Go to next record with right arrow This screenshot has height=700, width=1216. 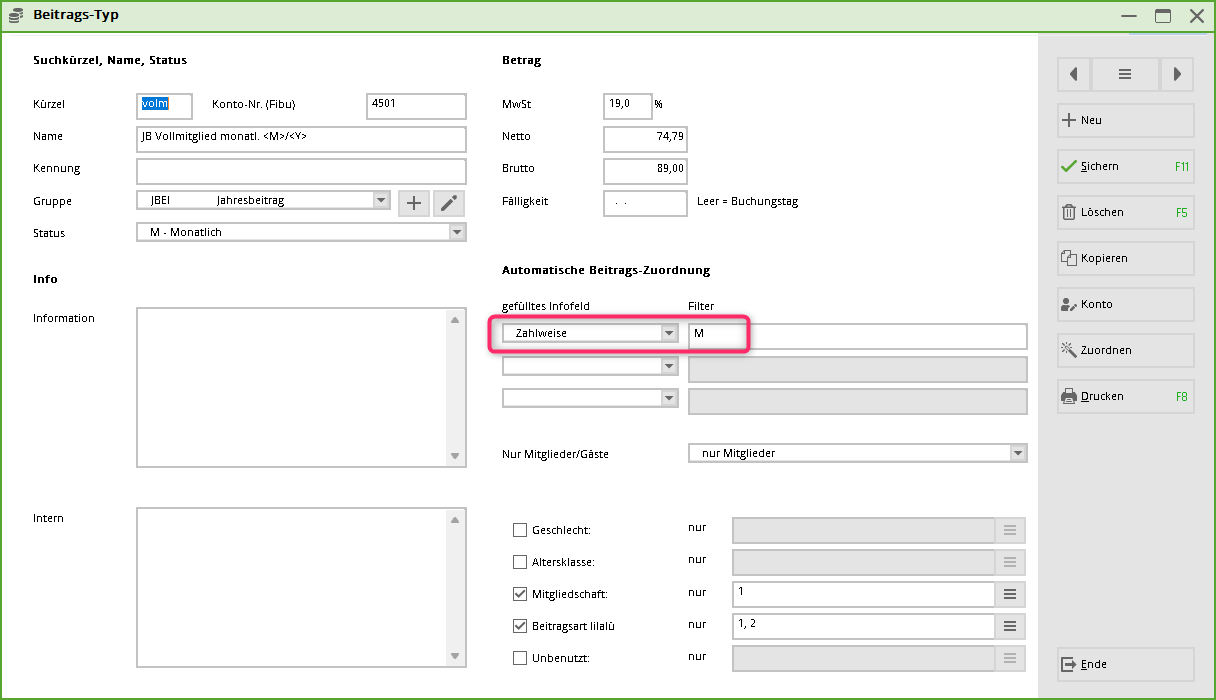click(1177, 74)
